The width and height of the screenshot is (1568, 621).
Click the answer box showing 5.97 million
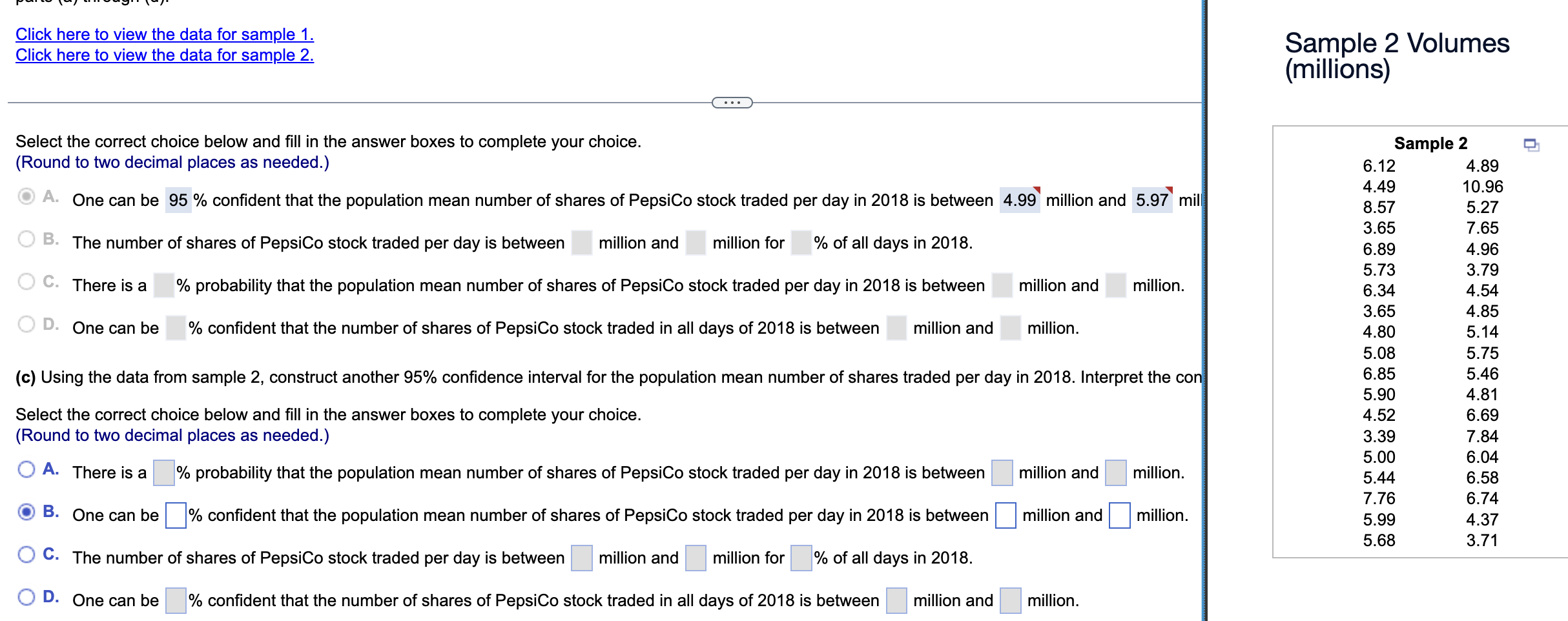point(1153,201)
